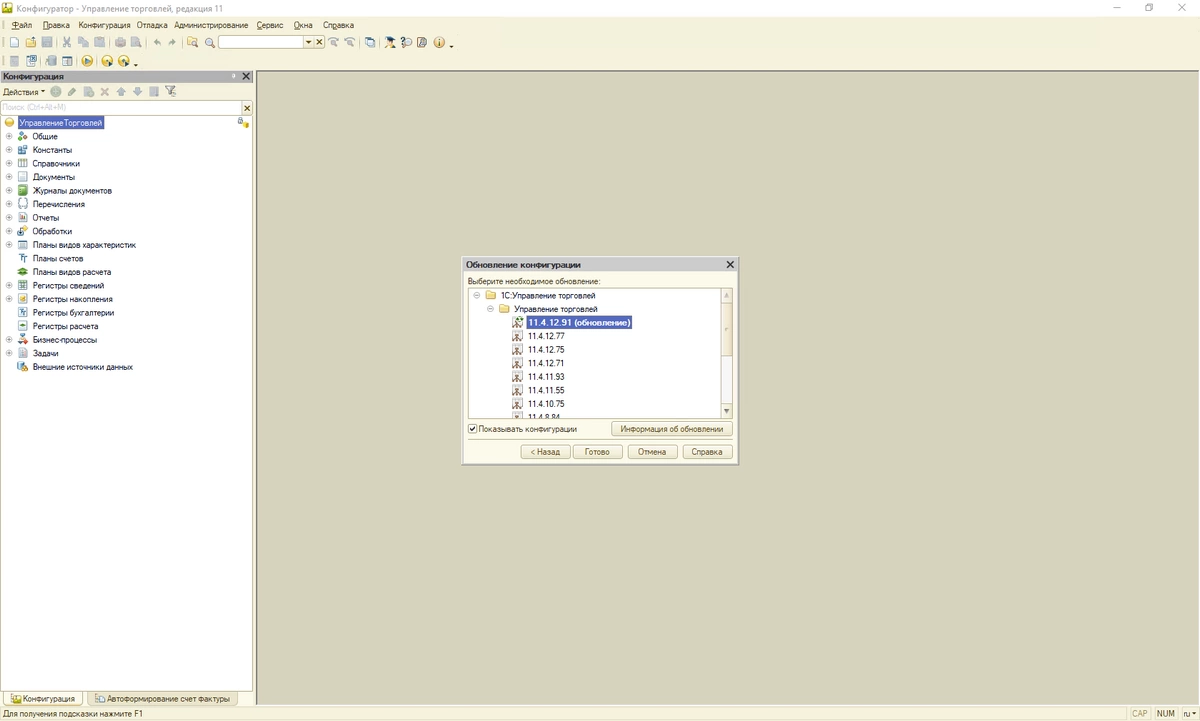Select version 11.4.10.75 in the list
This screenshot has height=721, width=1200.
pos(546,404)
